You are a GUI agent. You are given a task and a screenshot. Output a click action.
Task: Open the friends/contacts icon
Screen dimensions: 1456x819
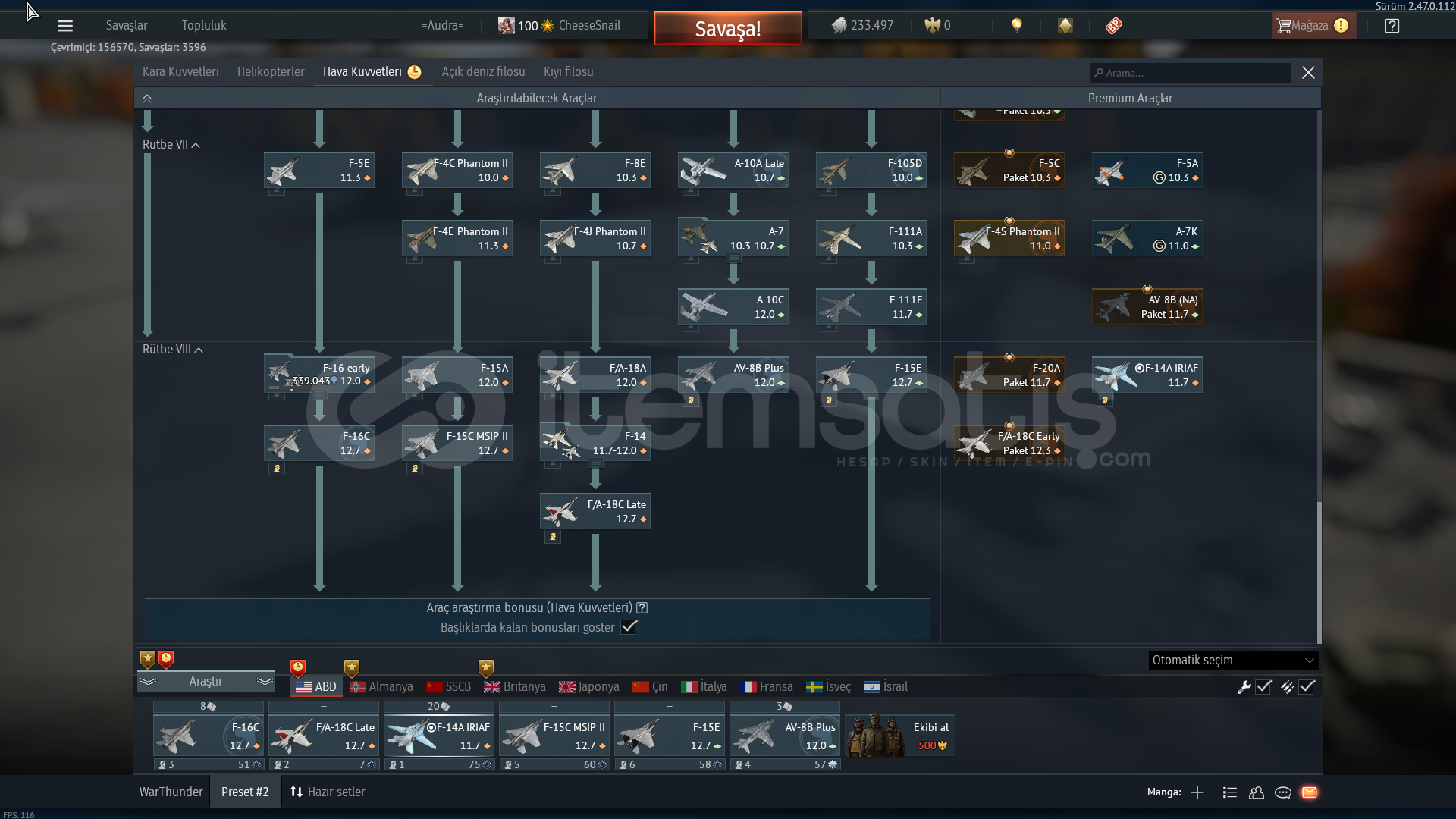coord(1257,792)
